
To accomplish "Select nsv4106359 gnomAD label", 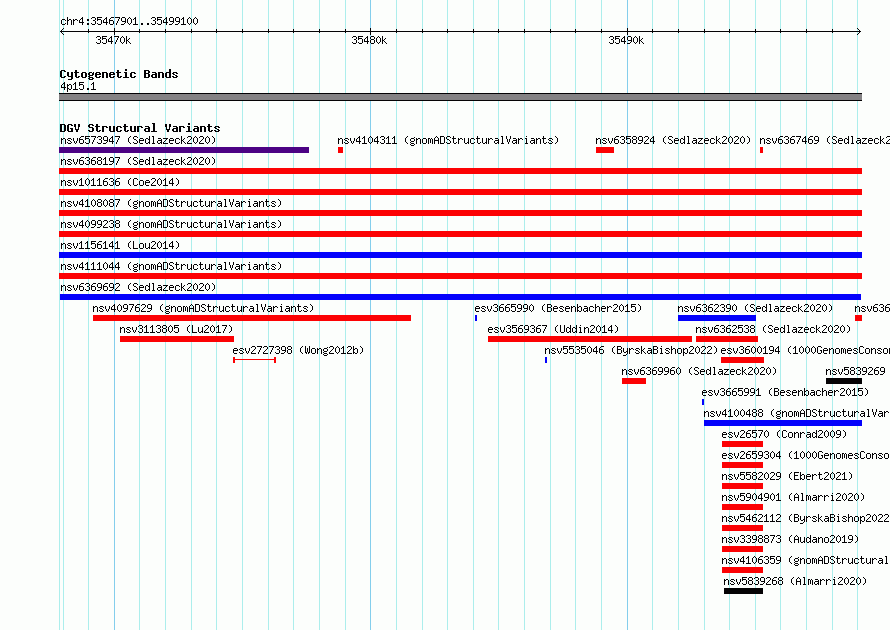I will (x=805, y=560).
